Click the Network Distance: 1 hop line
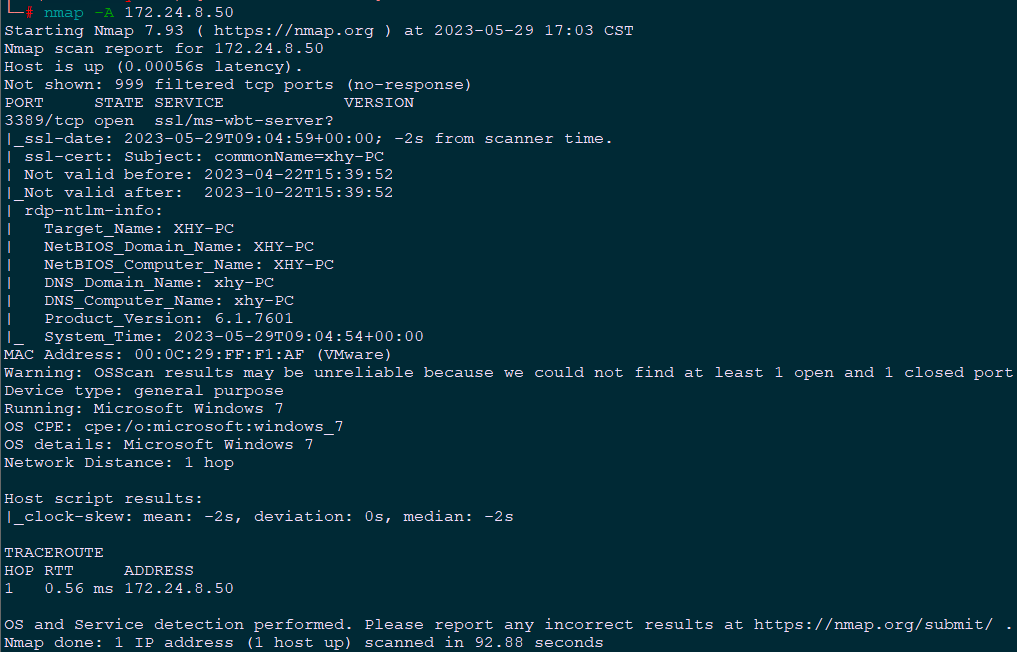This screenshot has width=1017, height=652. pos(118,462)
